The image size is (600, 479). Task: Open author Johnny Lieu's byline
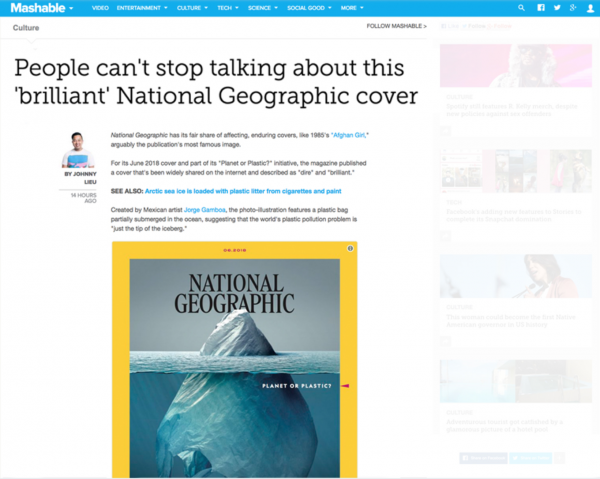(x=80, y=178)
